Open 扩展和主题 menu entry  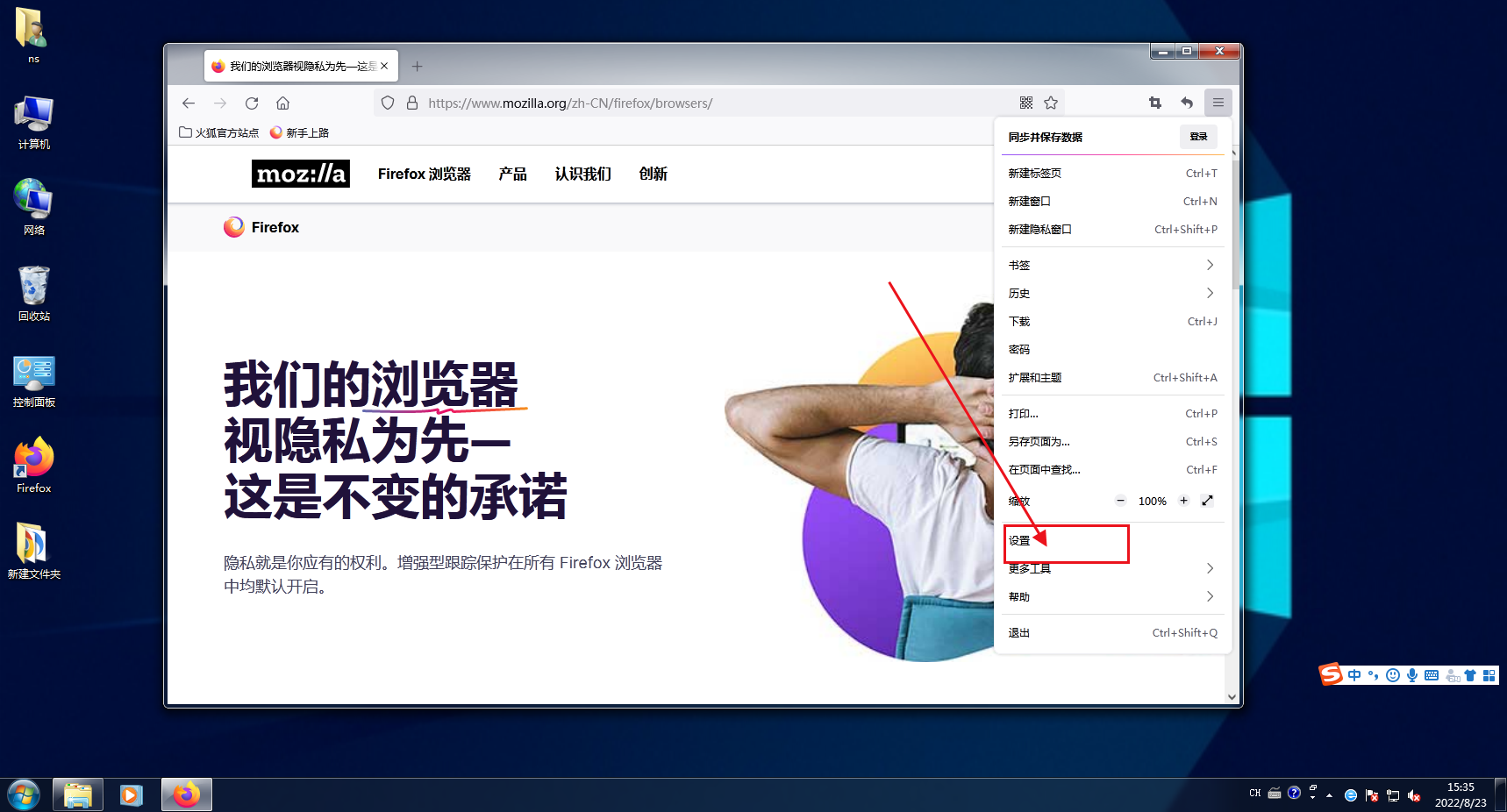pos(1112,378)
